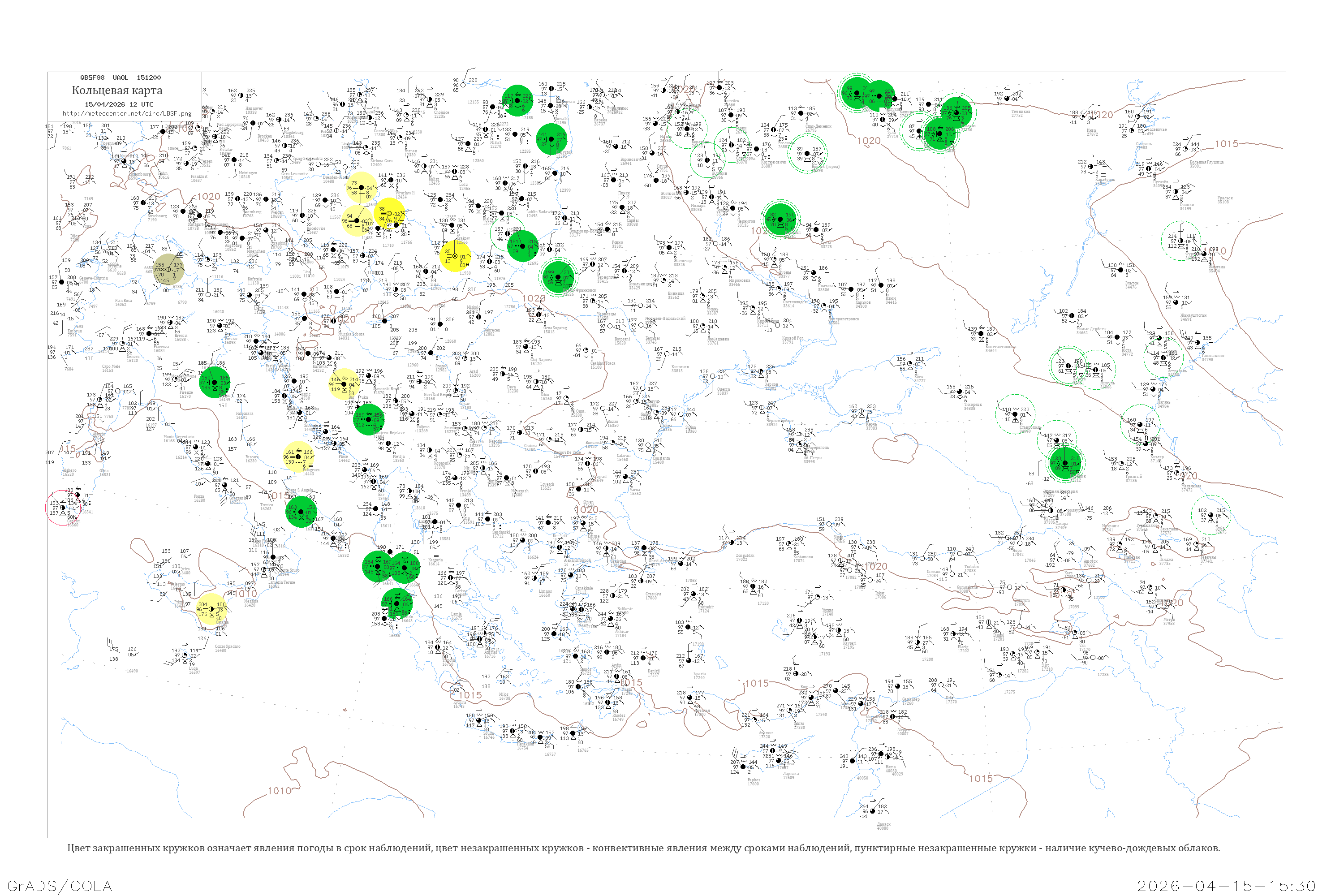The image size is (1344, 896).
Task: Click the olive-khaki filled circle near Payerne
Action: pyautogui.click(x=168, y=270)
